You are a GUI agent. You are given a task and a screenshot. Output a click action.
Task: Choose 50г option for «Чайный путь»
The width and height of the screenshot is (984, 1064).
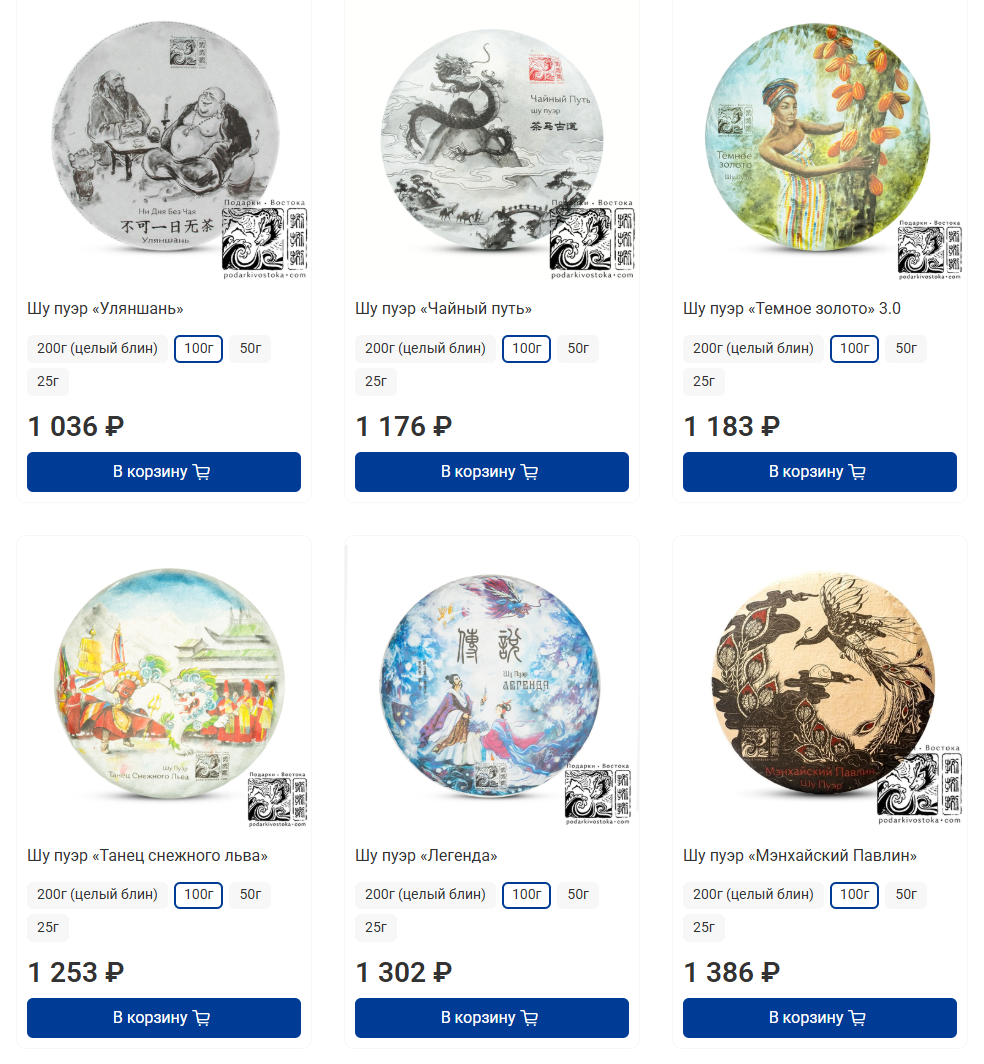tap(578, 348)
